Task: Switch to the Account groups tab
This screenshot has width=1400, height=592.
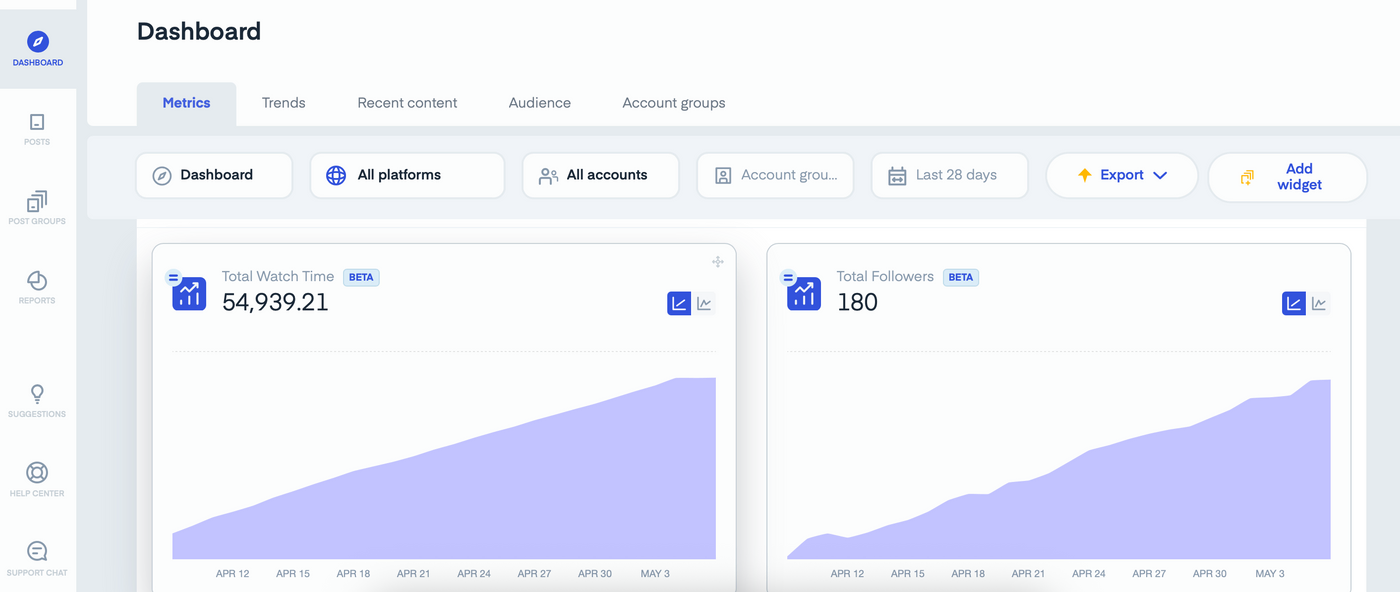Action: click(x=674, y=103)
